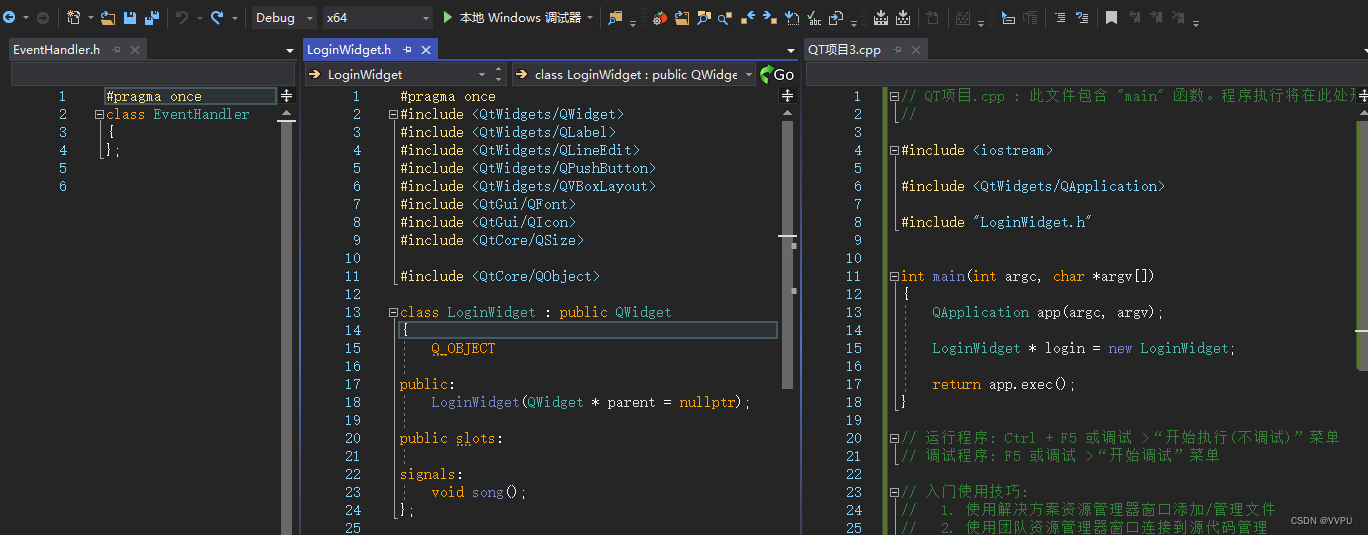This screenshot has height=535, width=1368.
Task: Click the Open File folder icon
Action: (108, 17)
